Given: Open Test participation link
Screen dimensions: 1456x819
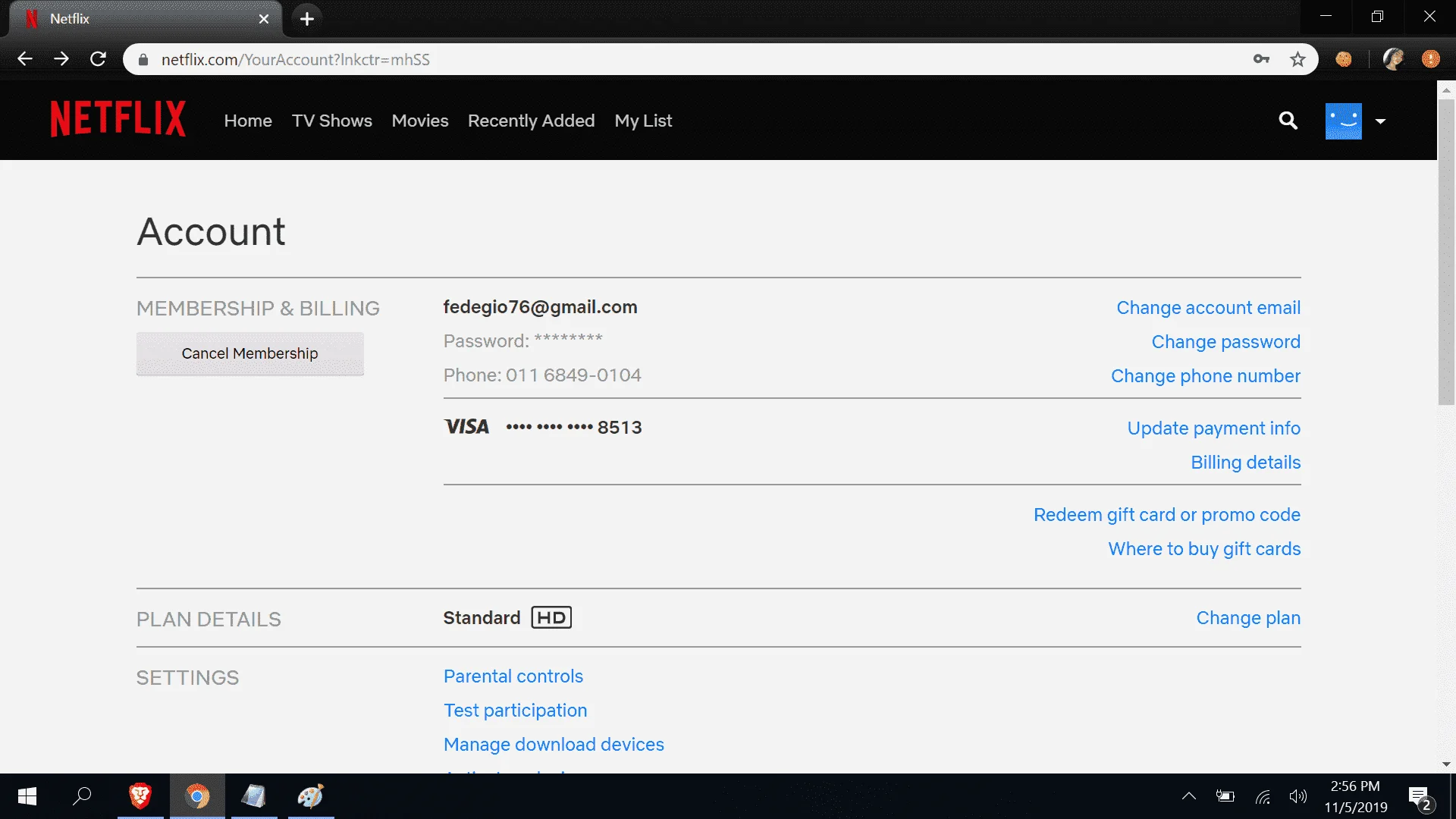Looking at the screenshot, I should (x=516, y=711).
